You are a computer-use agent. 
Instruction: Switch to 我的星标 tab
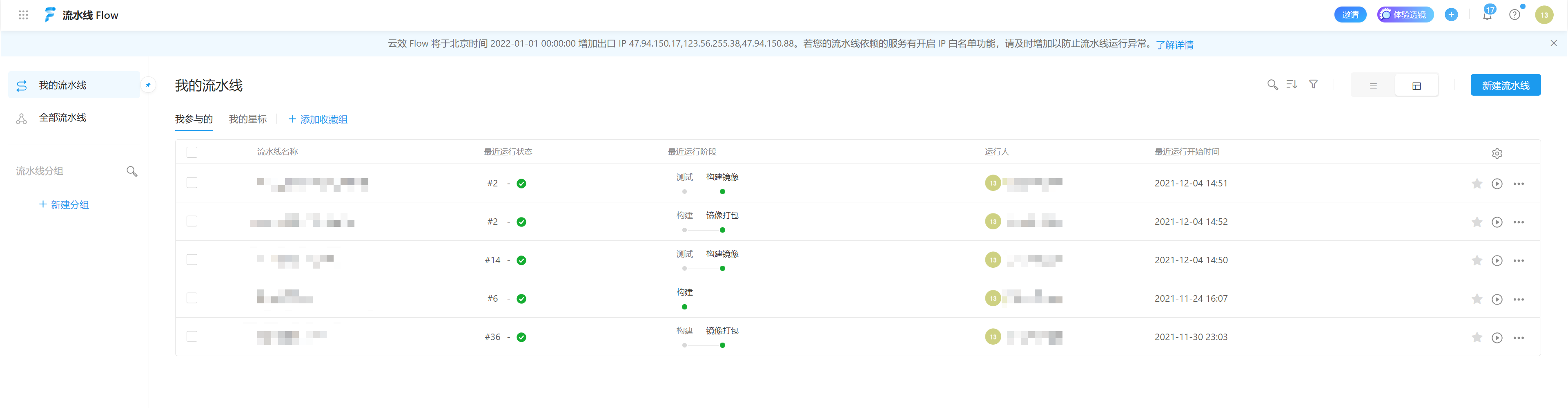248,119
